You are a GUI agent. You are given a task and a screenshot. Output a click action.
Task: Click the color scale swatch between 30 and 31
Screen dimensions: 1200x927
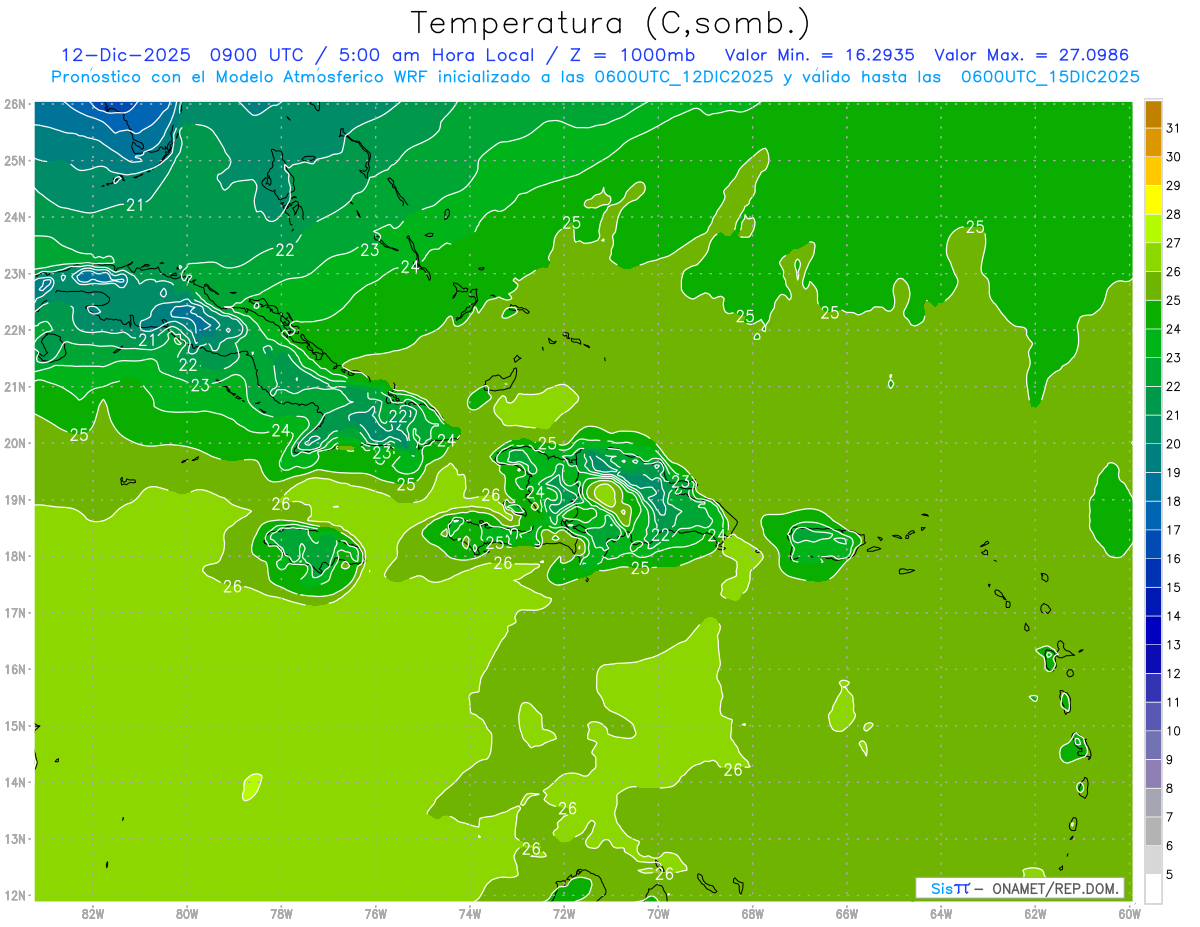(x=1153, y=142)
